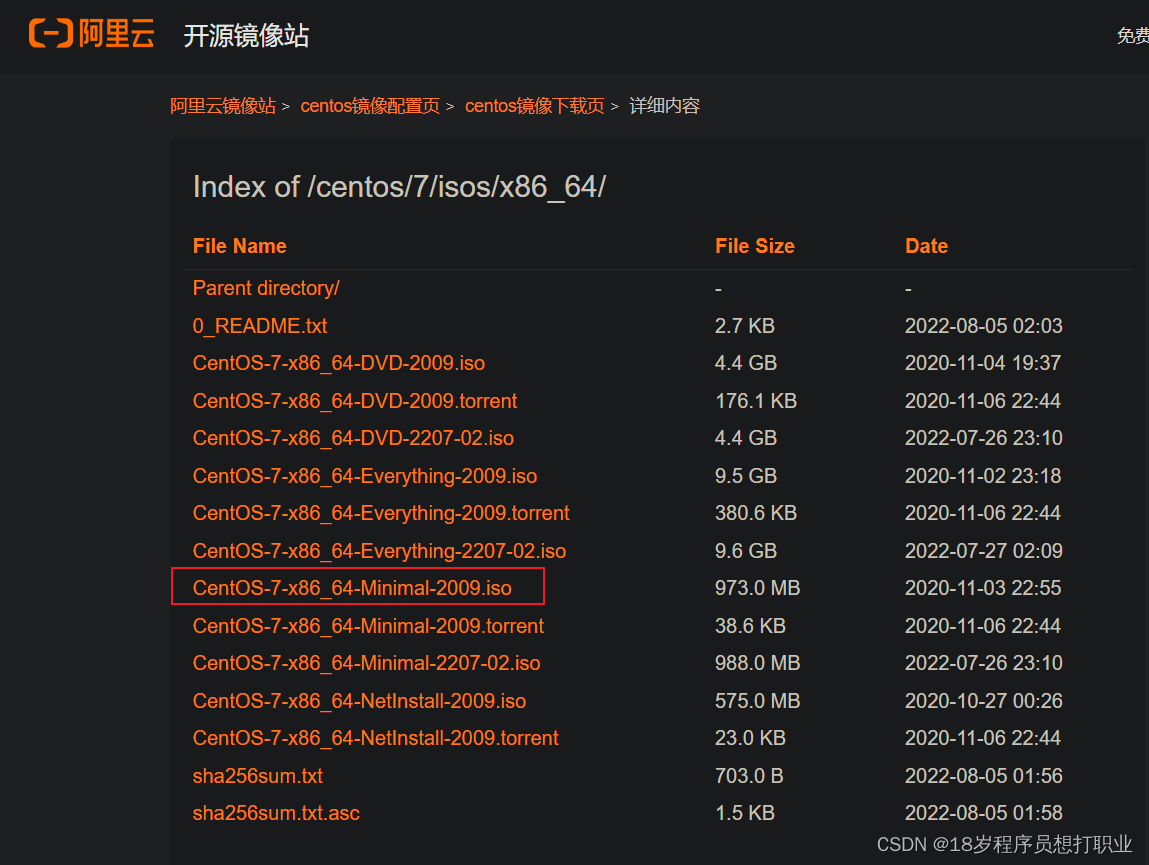The height and width of the screenshot is (865, 1149).
Task: Open the sha256sum.txt.asc file
Action: click(x=276, y=813)
